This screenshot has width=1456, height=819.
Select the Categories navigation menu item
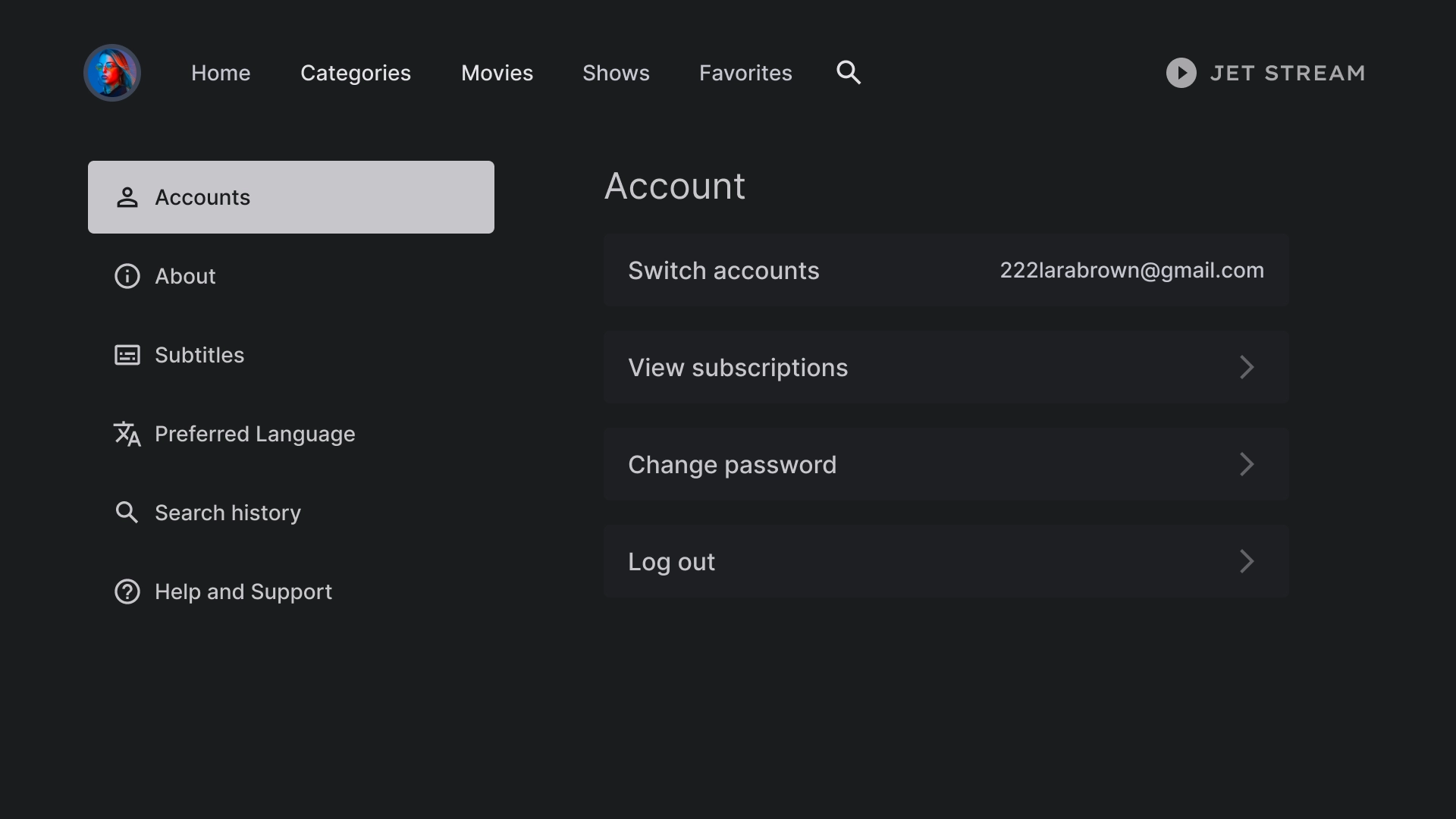tap(356, 72)
